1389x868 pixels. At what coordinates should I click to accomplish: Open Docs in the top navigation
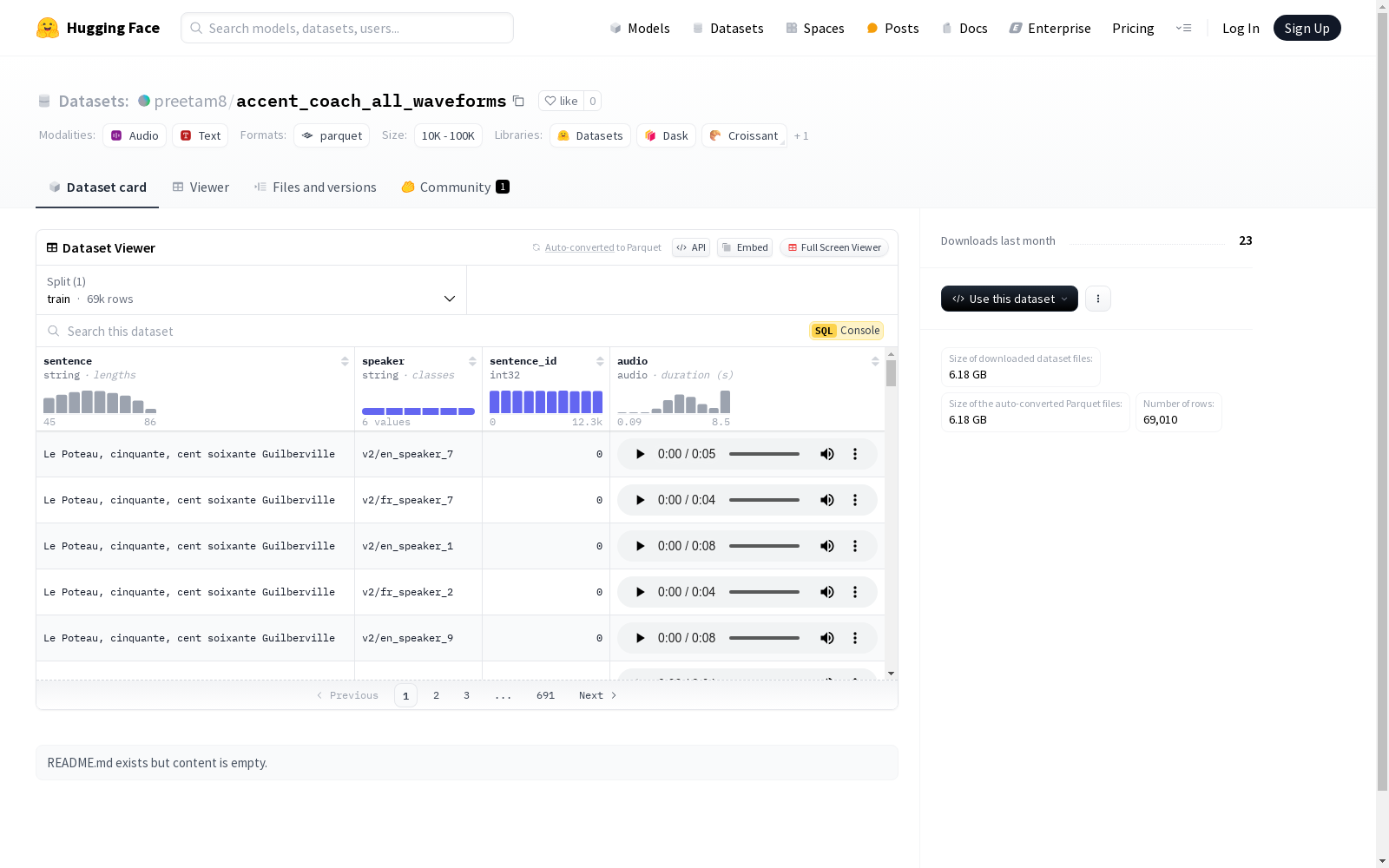[x=964, y=28]
